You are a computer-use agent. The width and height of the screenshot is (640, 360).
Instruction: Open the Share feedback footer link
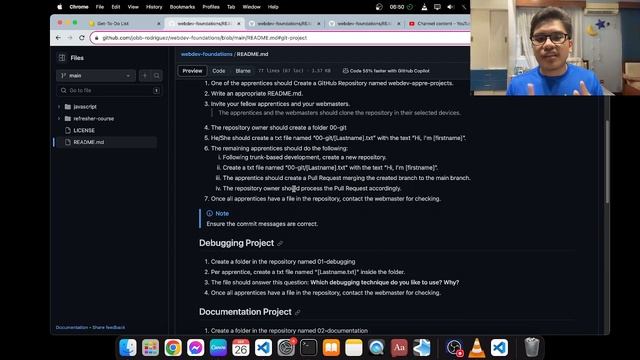pos(109,327)
